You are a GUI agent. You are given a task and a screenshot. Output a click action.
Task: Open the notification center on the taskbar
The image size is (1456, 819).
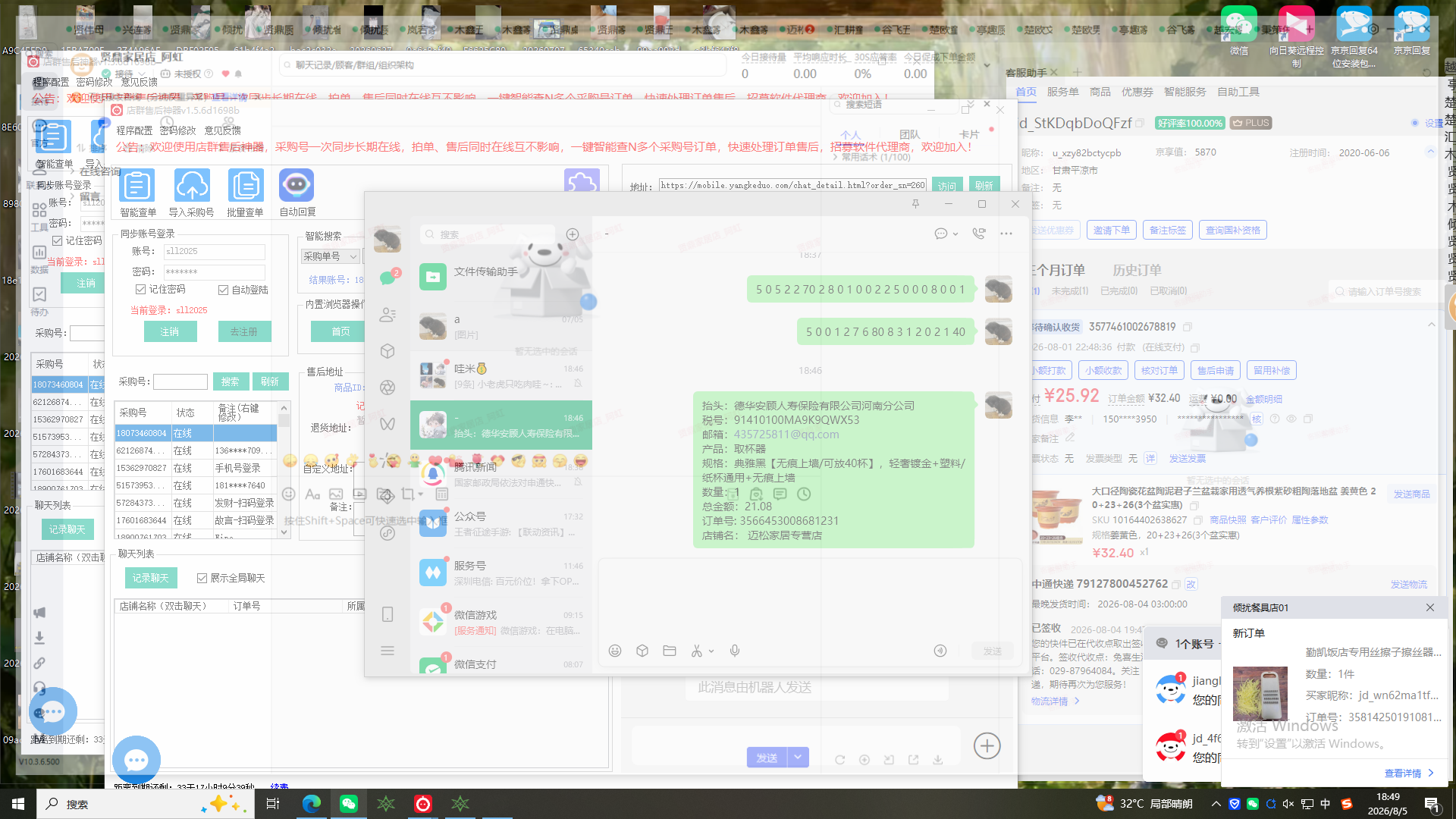[x=1432, y=804]
